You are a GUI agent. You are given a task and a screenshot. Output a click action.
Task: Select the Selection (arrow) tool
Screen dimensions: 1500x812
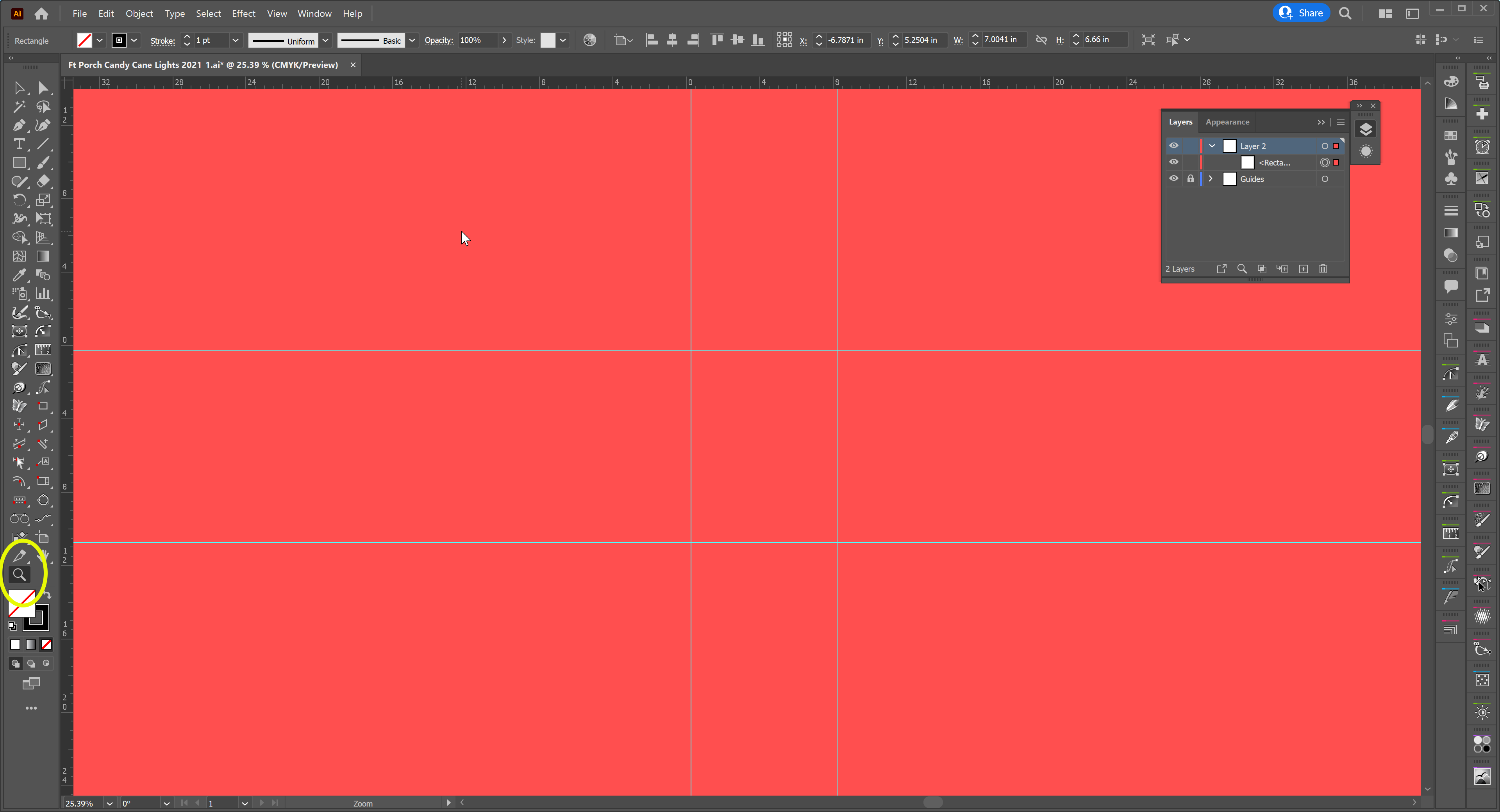tap(19, 88)
